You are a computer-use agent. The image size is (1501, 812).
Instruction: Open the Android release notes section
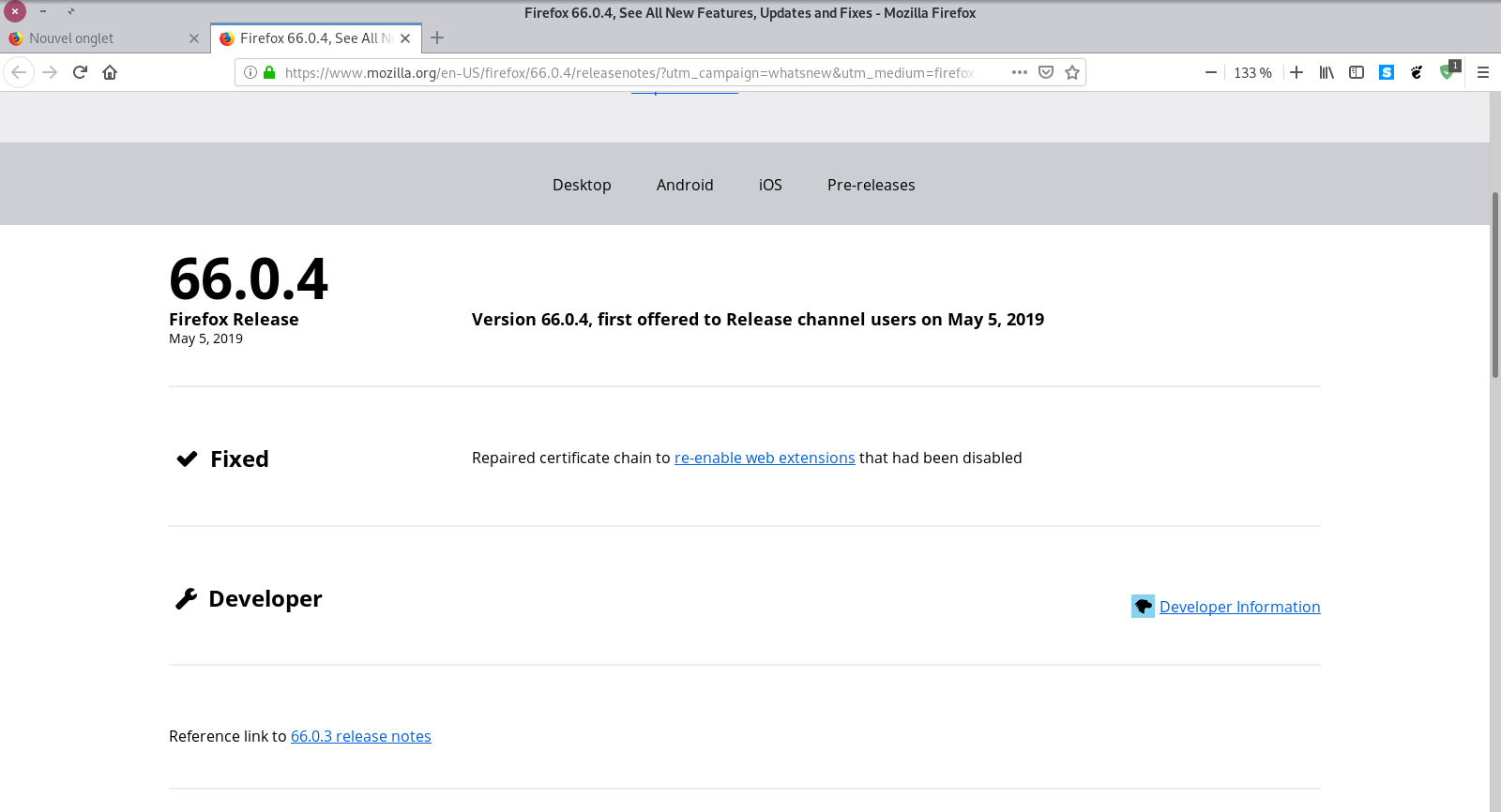[x=685, y=185]
